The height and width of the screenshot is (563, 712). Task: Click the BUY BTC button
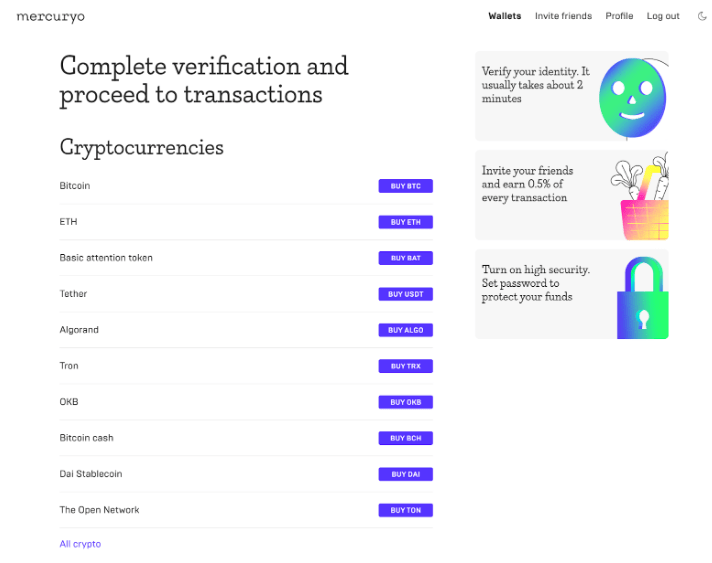[405, 186]
